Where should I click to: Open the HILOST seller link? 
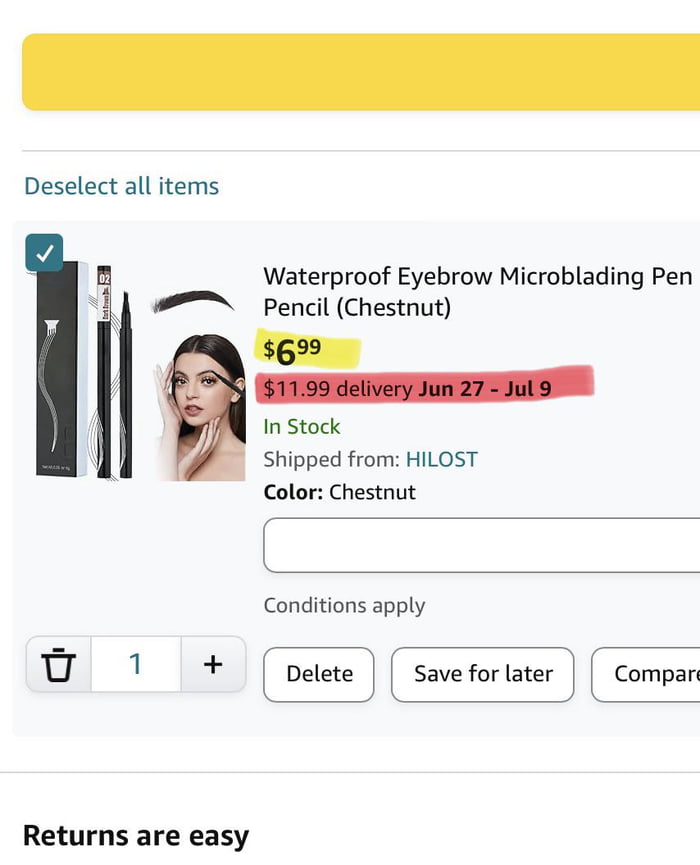(x=441, y=459)
